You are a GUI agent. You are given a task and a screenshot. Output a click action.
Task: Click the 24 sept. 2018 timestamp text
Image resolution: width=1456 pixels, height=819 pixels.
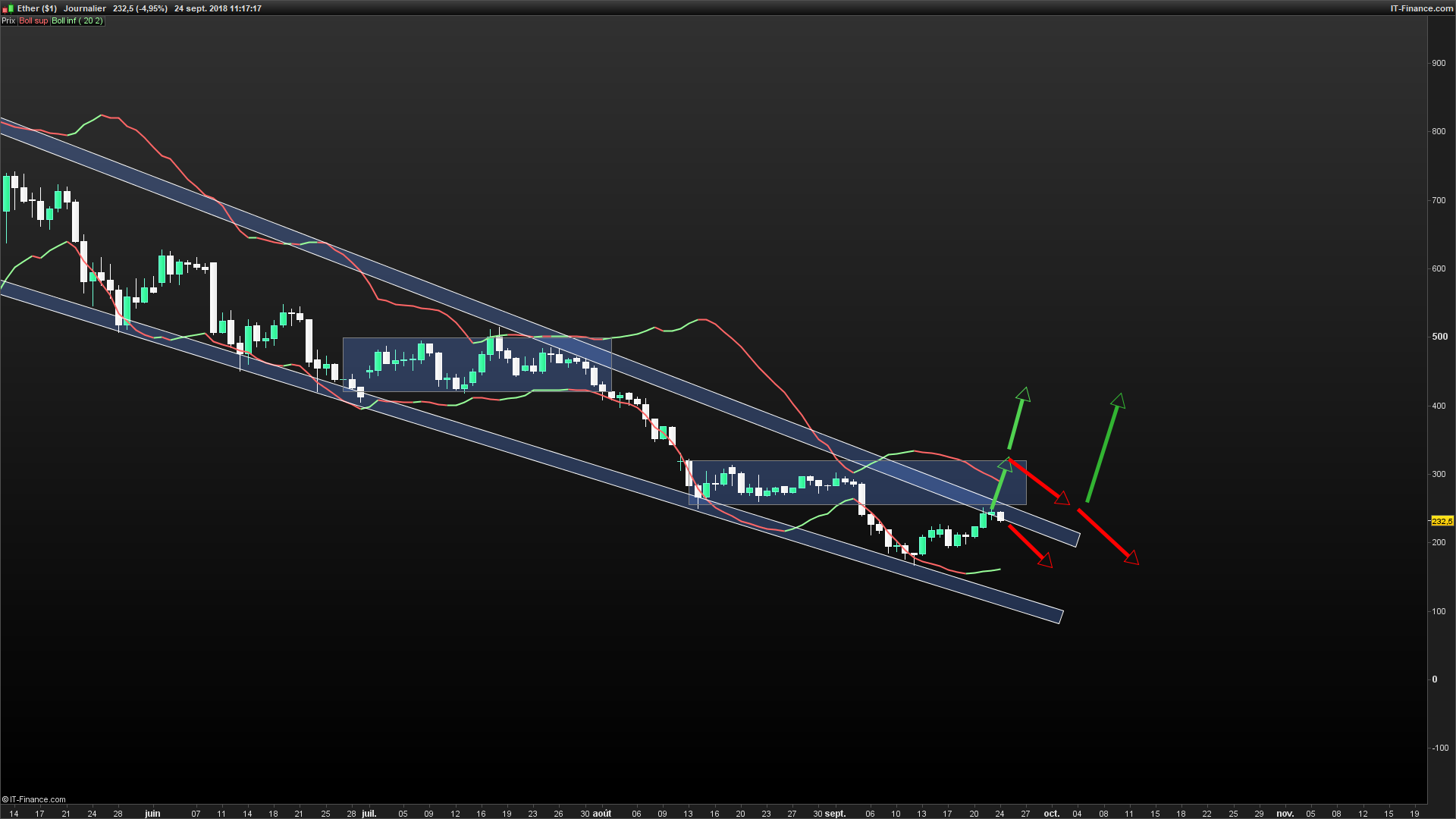(218, 8)
